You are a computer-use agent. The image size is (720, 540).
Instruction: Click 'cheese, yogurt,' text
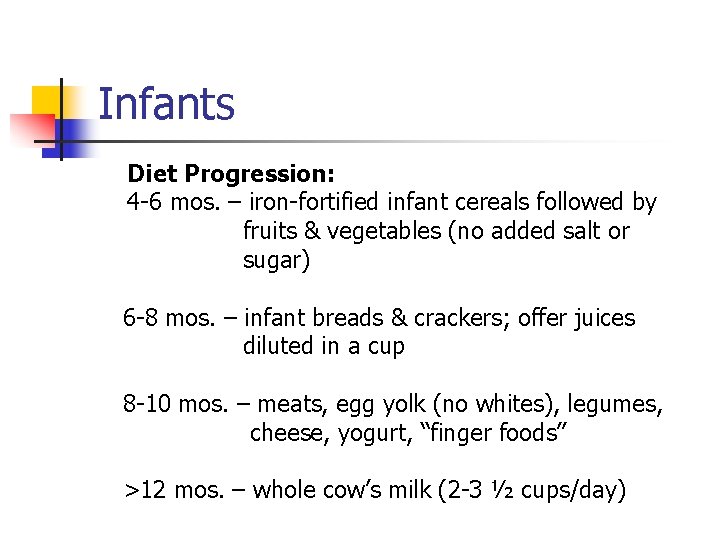tap(331, 433)
